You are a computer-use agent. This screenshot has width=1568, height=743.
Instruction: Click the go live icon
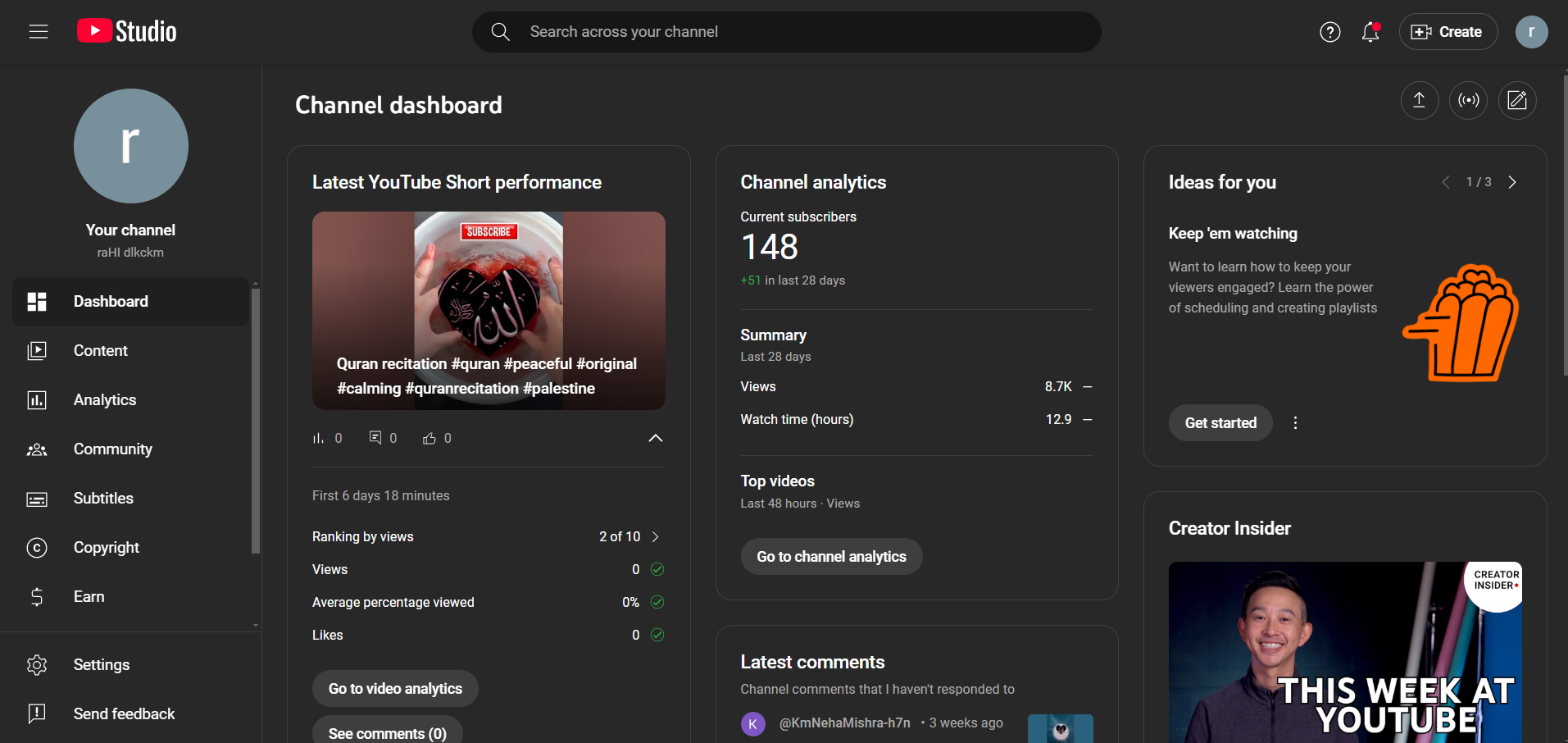tap(1468, 100)
